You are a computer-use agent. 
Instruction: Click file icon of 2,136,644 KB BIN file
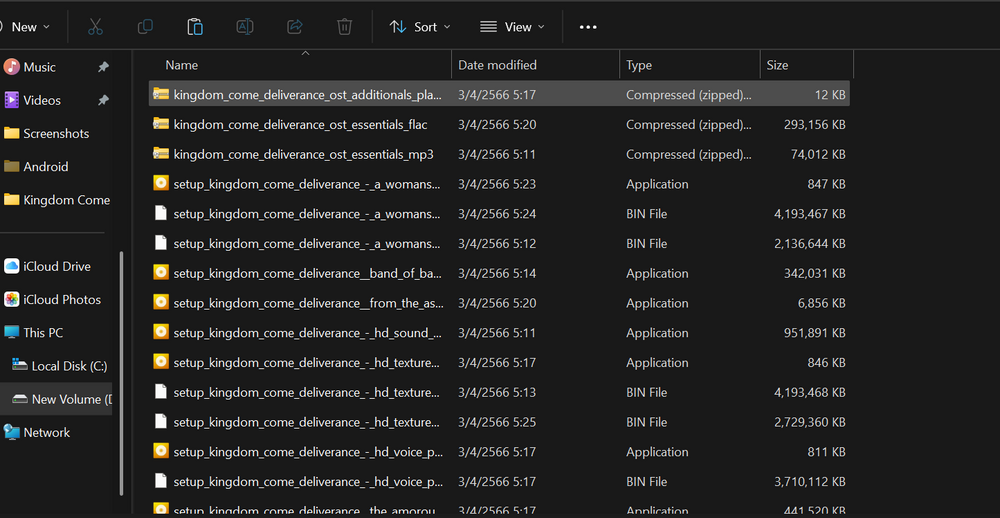tap(161, 243)
